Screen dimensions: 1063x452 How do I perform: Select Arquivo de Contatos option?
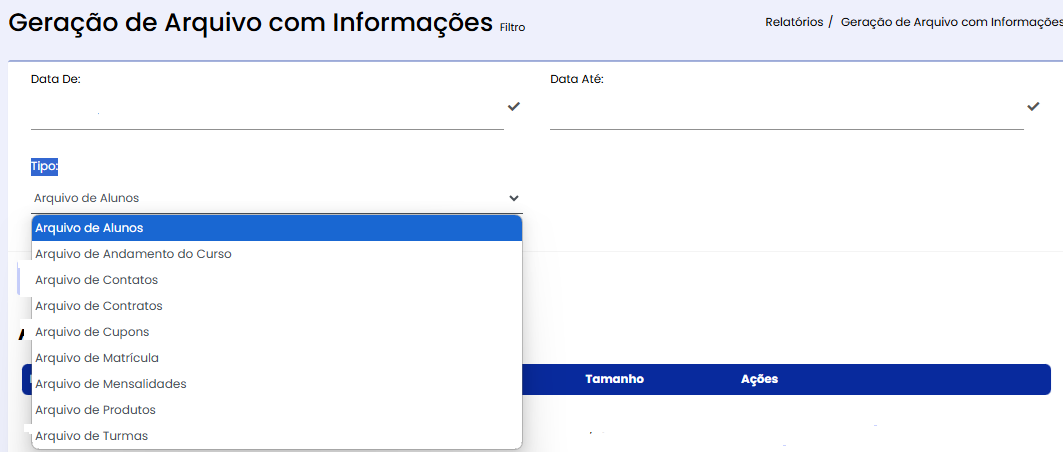277,280
